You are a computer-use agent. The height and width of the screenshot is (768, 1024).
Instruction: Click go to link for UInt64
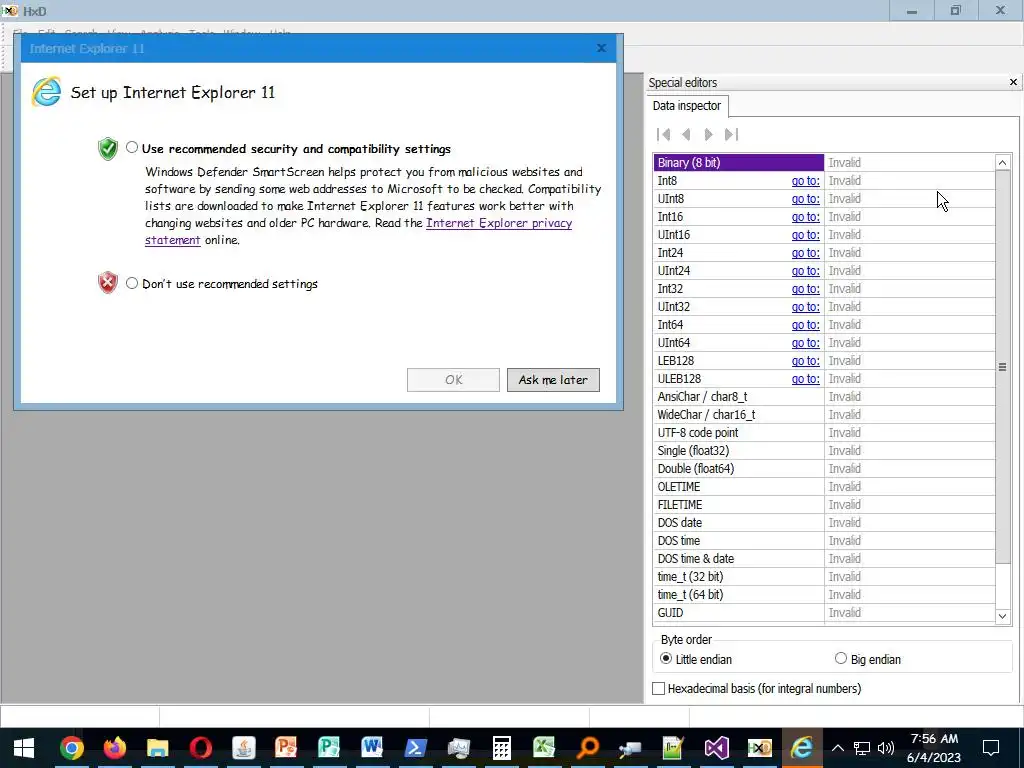point(805,343)
